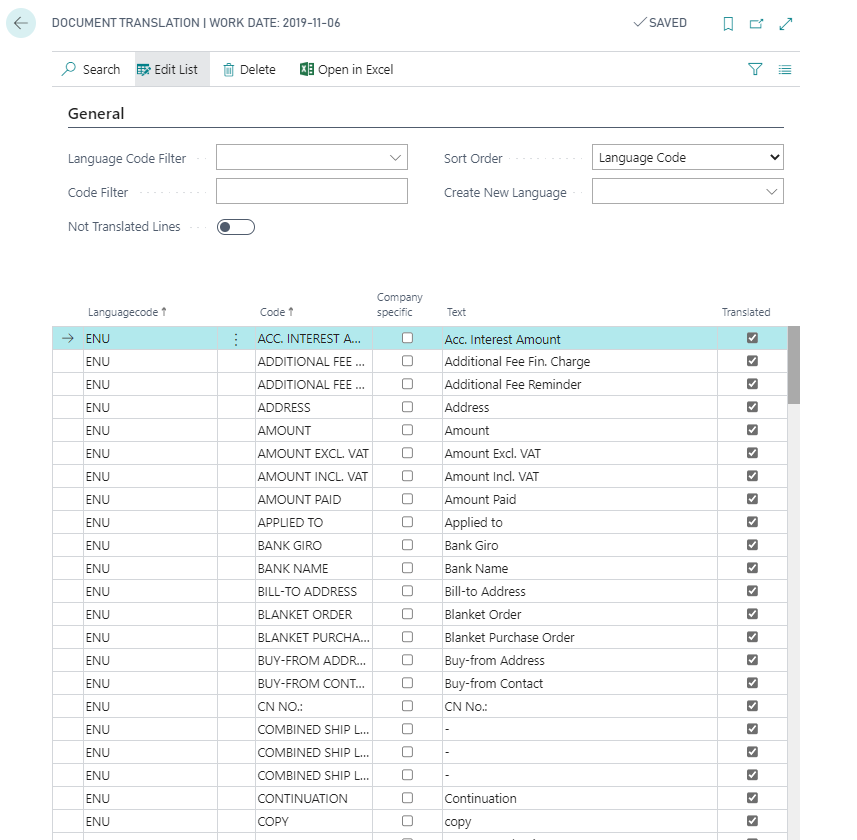Select the 'Bill-to Address' text cell
857x840 pixels.
(579, 591)
